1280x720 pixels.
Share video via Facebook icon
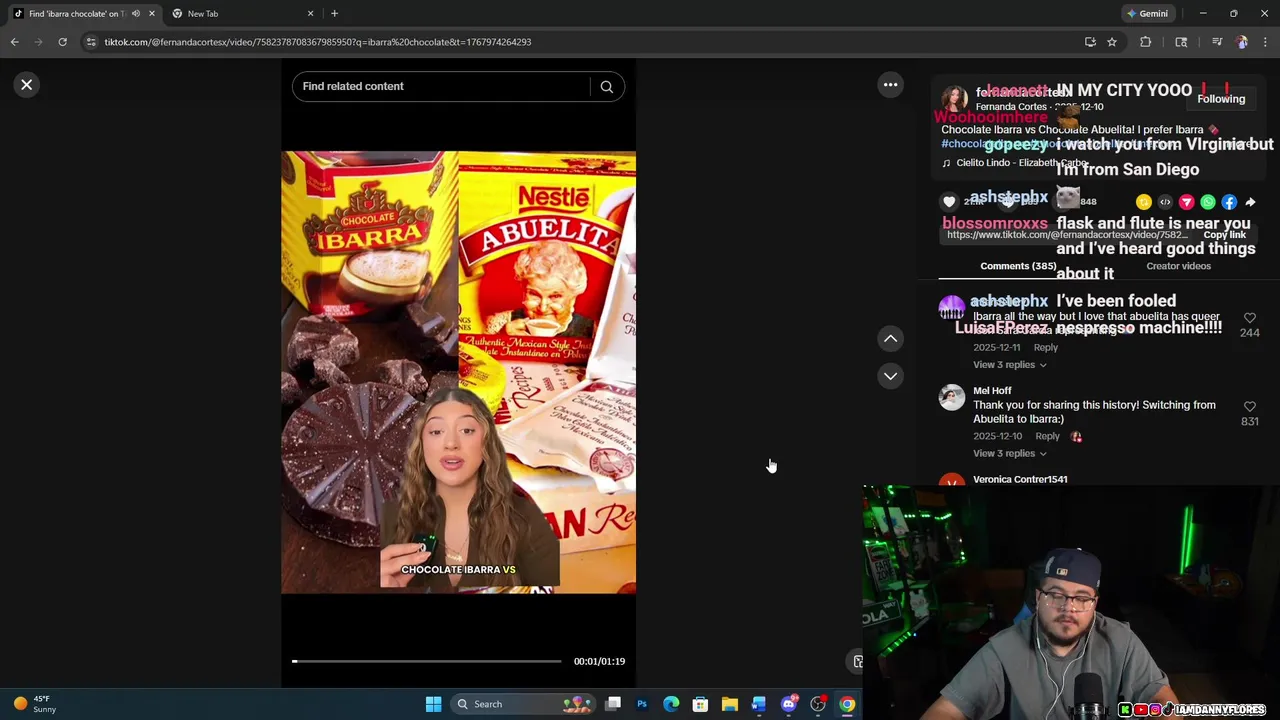1229,202
